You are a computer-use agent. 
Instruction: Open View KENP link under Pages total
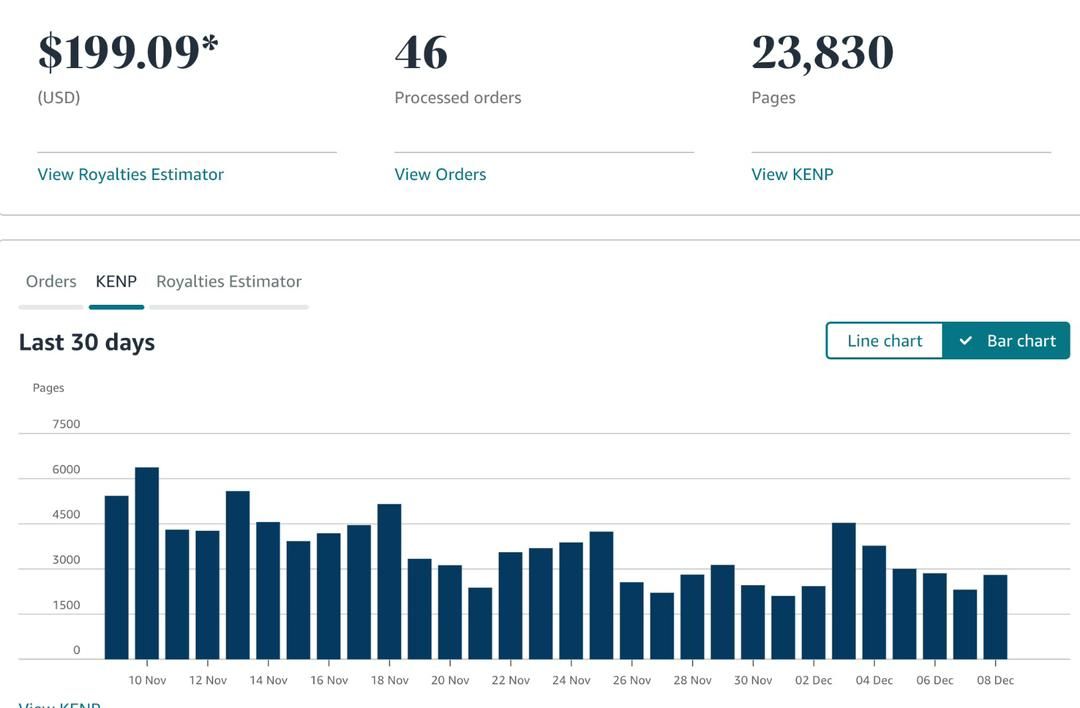(792, 174)
